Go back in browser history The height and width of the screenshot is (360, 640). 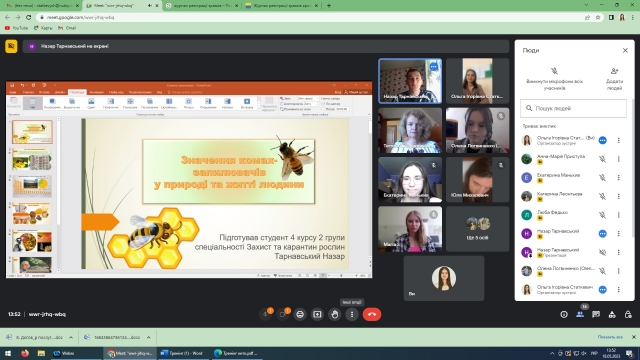pos(7,18)
